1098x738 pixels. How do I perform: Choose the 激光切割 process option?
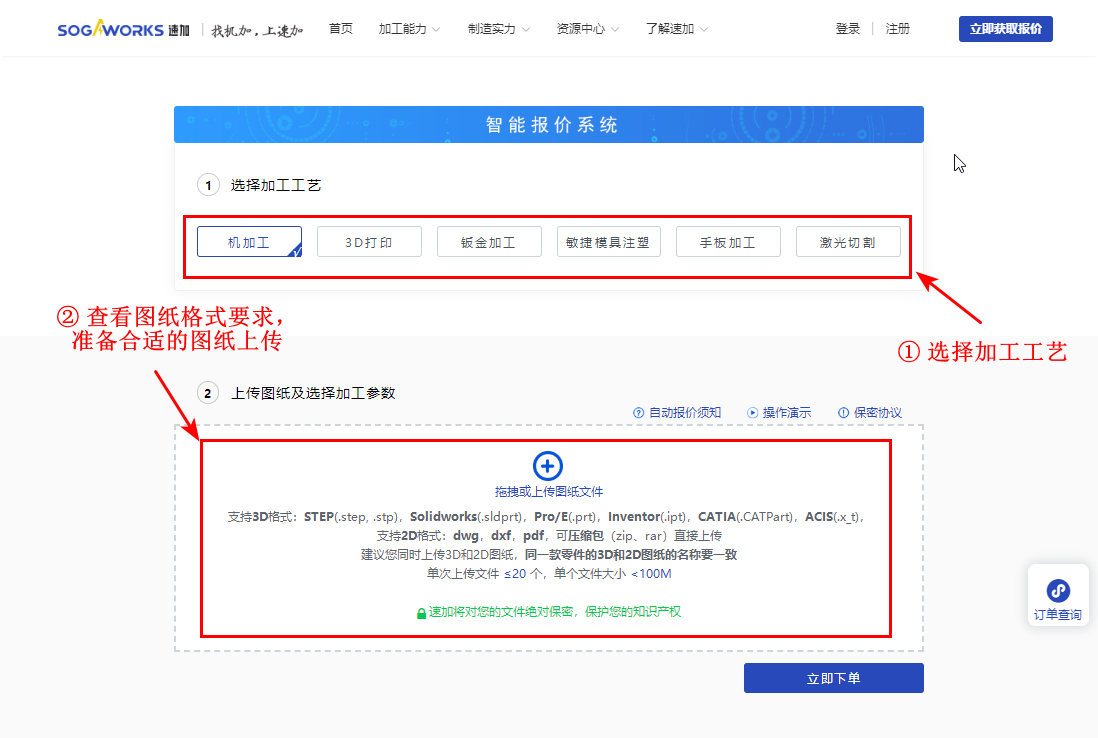pos(848,241)
